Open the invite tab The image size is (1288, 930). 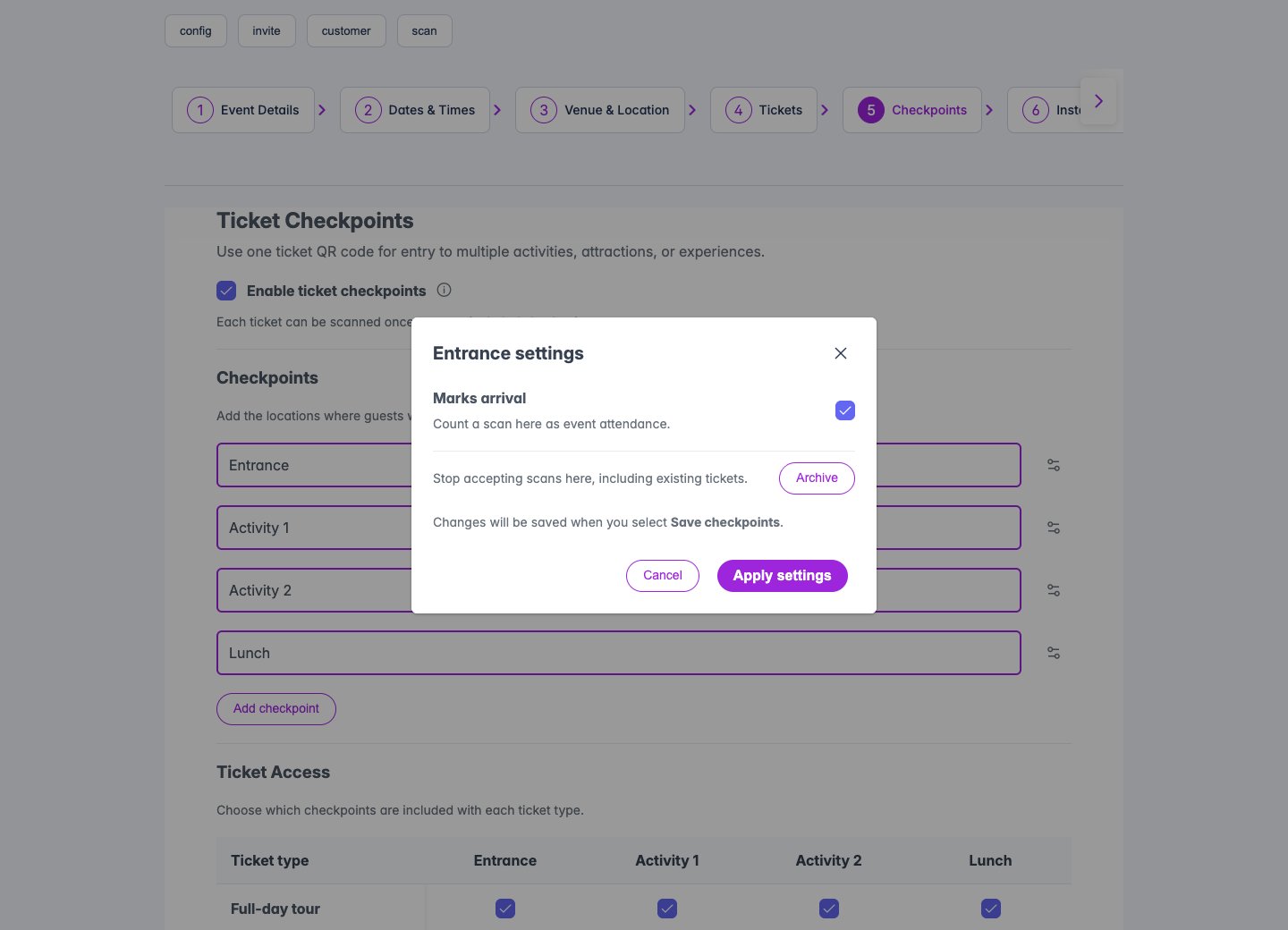pos(267,31)
